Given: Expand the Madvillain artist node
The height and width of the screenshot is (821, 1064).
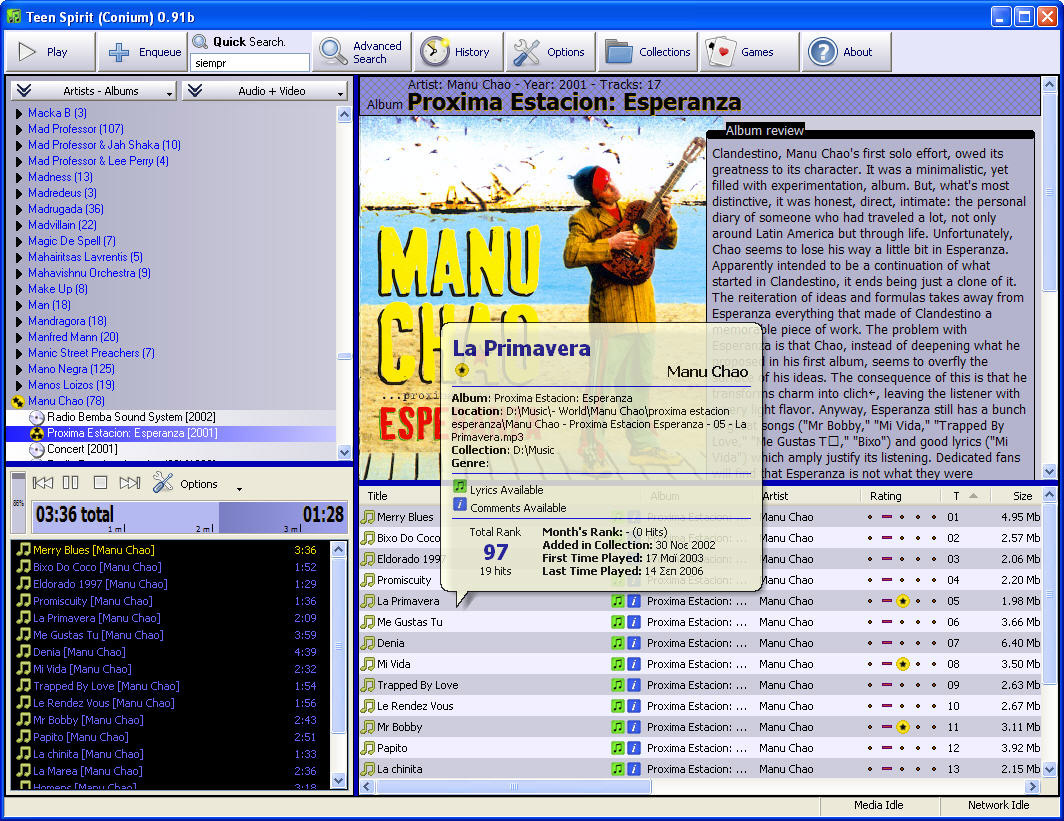Looking at the screenshot, I should click(x=19, y=225).
